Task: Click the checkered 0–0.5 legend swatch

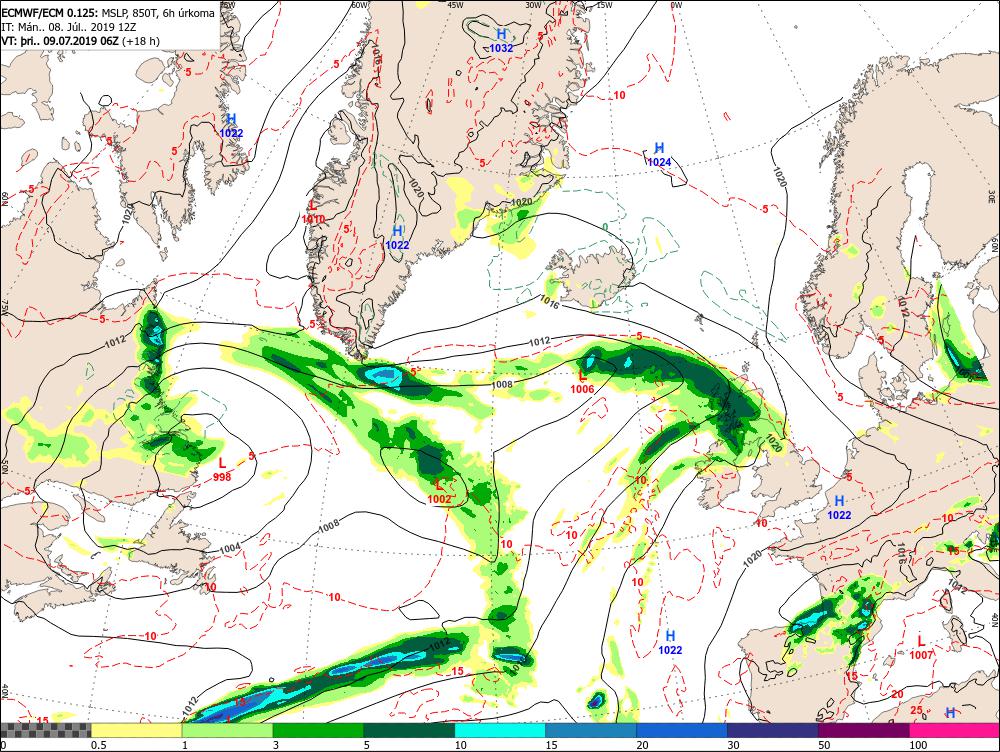Action: pyautogui.click(x=46, y=730)
